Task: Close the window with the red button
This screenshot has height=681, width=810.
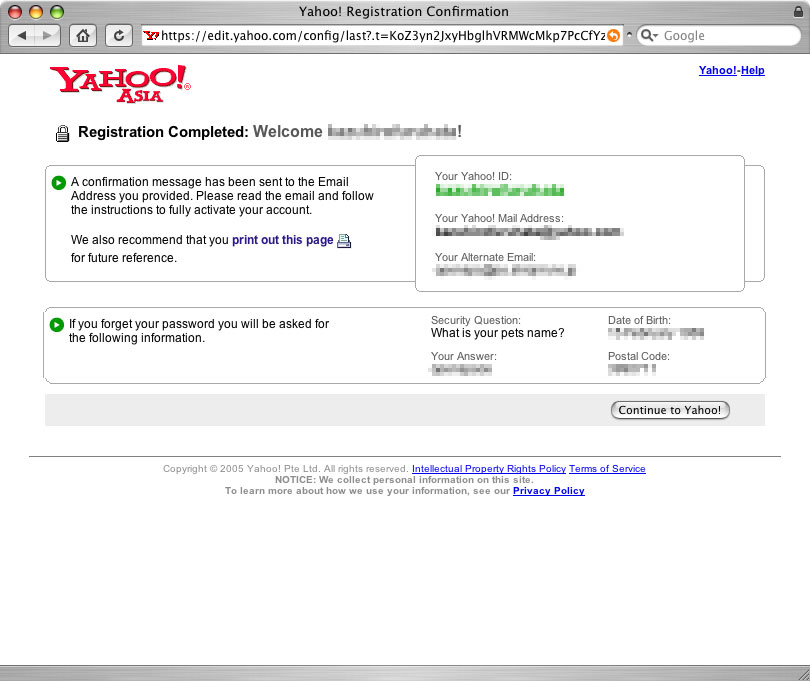Action: [x=15, y=12]
